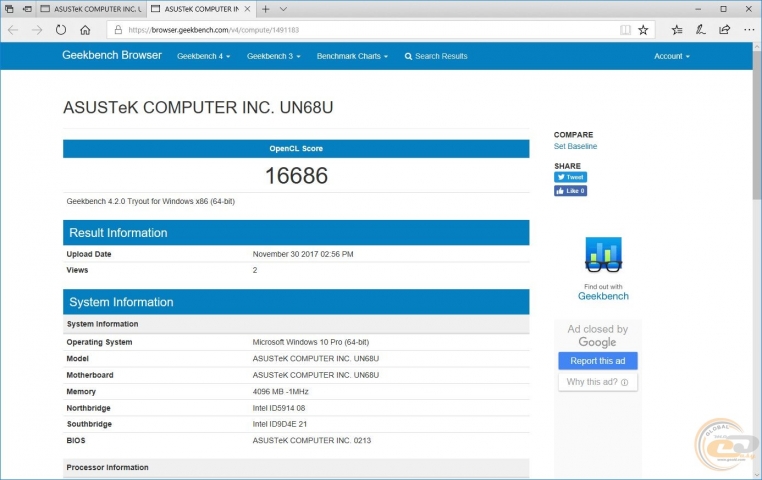Click the Why this ad? link
Viewport: 762px width, 480px height.
(x=598, y=382)
